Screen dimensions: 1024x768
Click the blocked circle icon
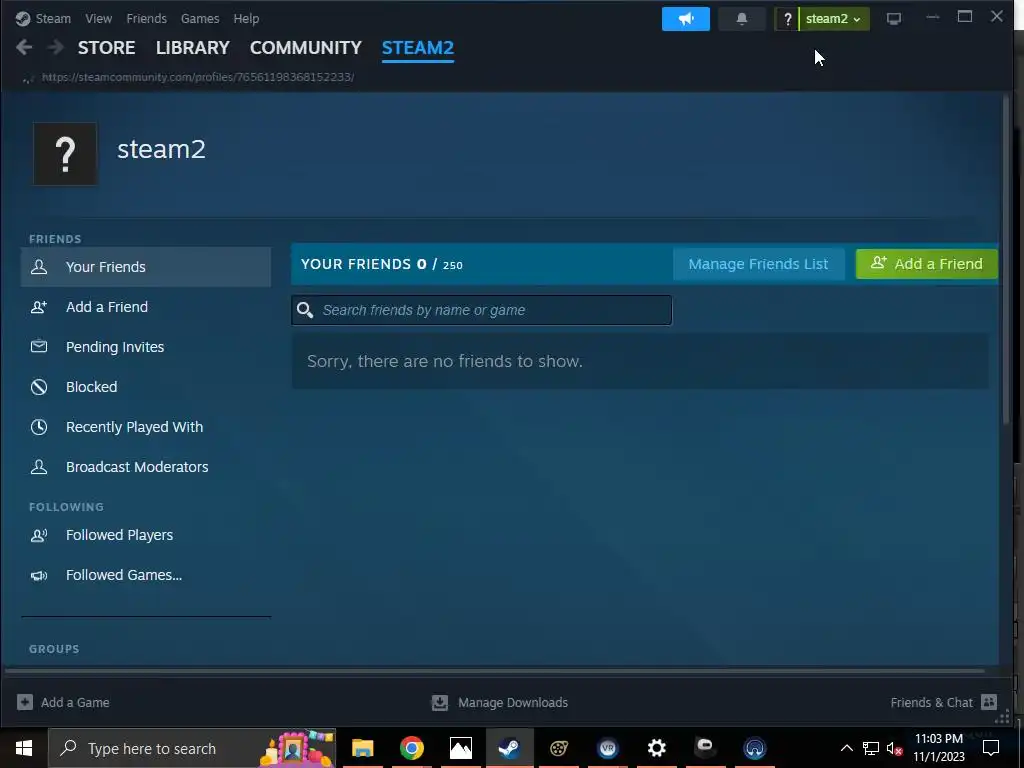pos(39,387)
